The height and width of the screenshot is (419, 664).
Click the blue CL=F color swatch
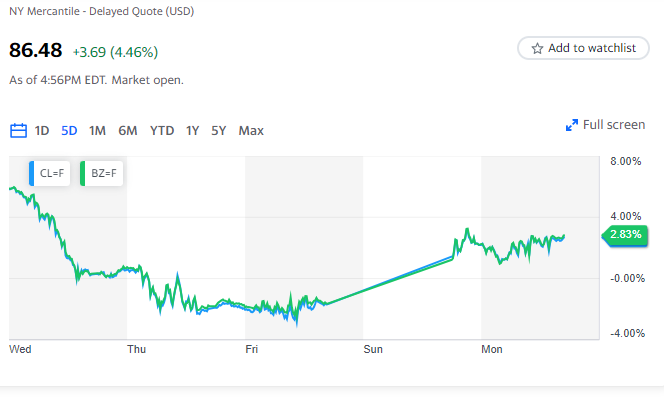(33, 173)
